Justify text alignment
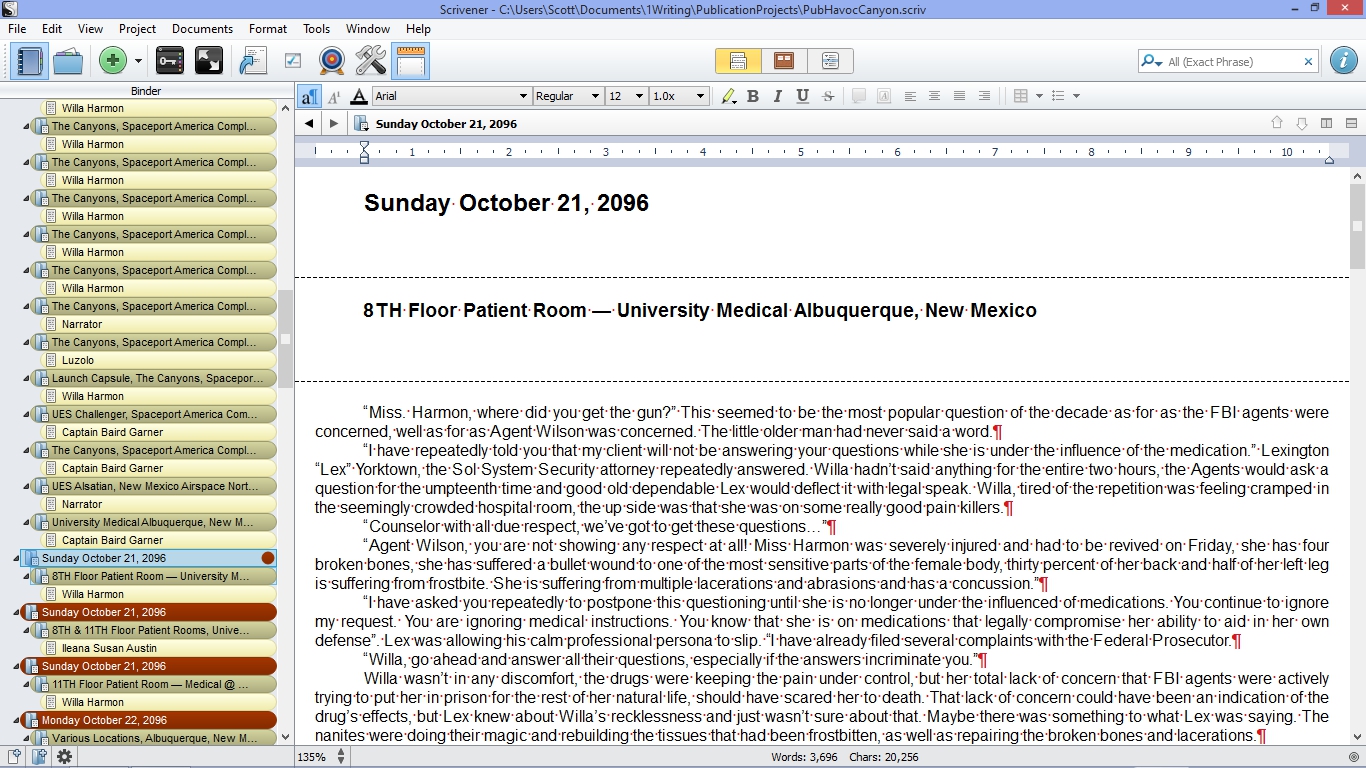 click(959, 96)
